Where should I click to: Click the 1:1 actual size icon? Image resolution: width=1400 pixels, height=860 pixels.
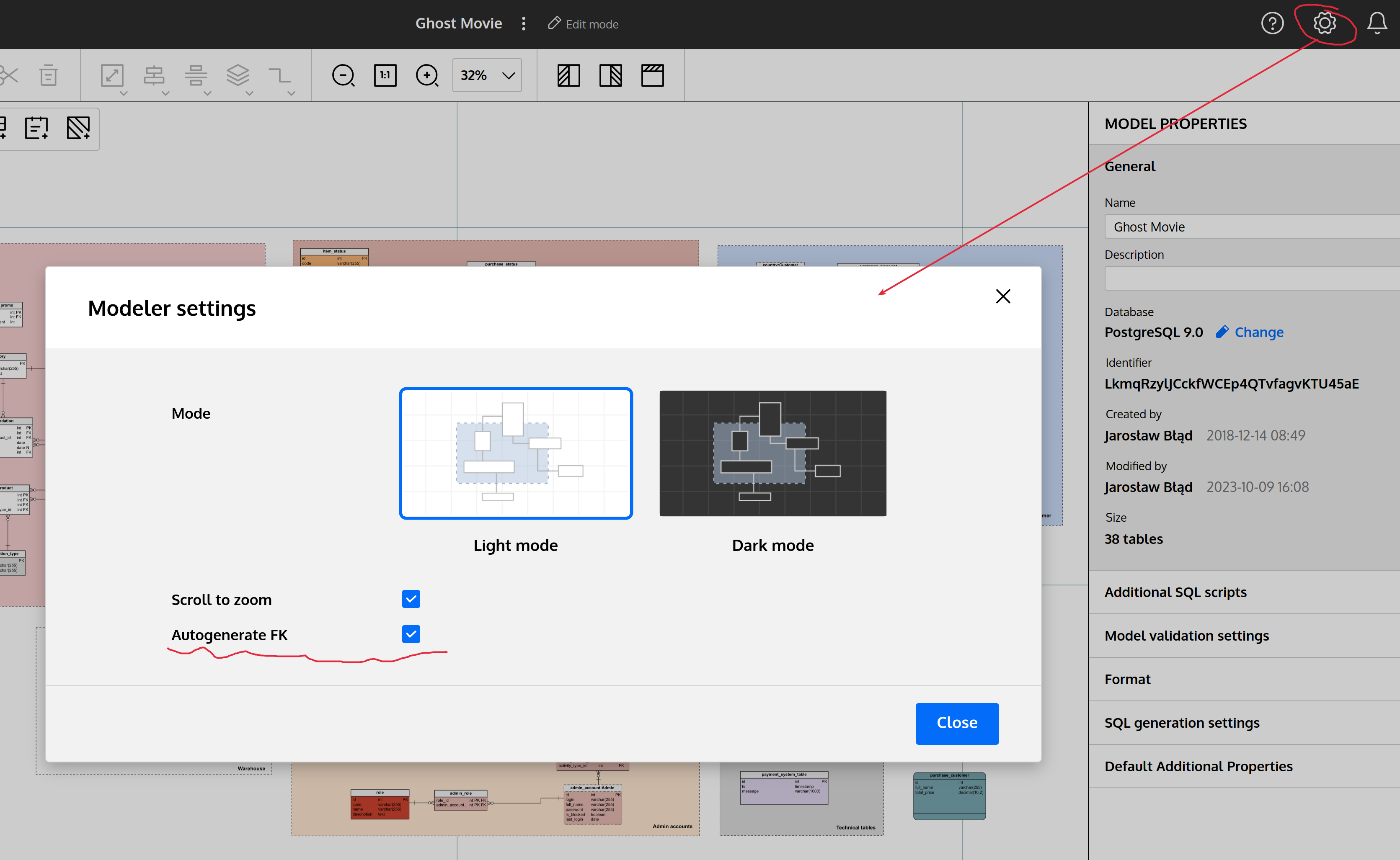tap(385, 75)
